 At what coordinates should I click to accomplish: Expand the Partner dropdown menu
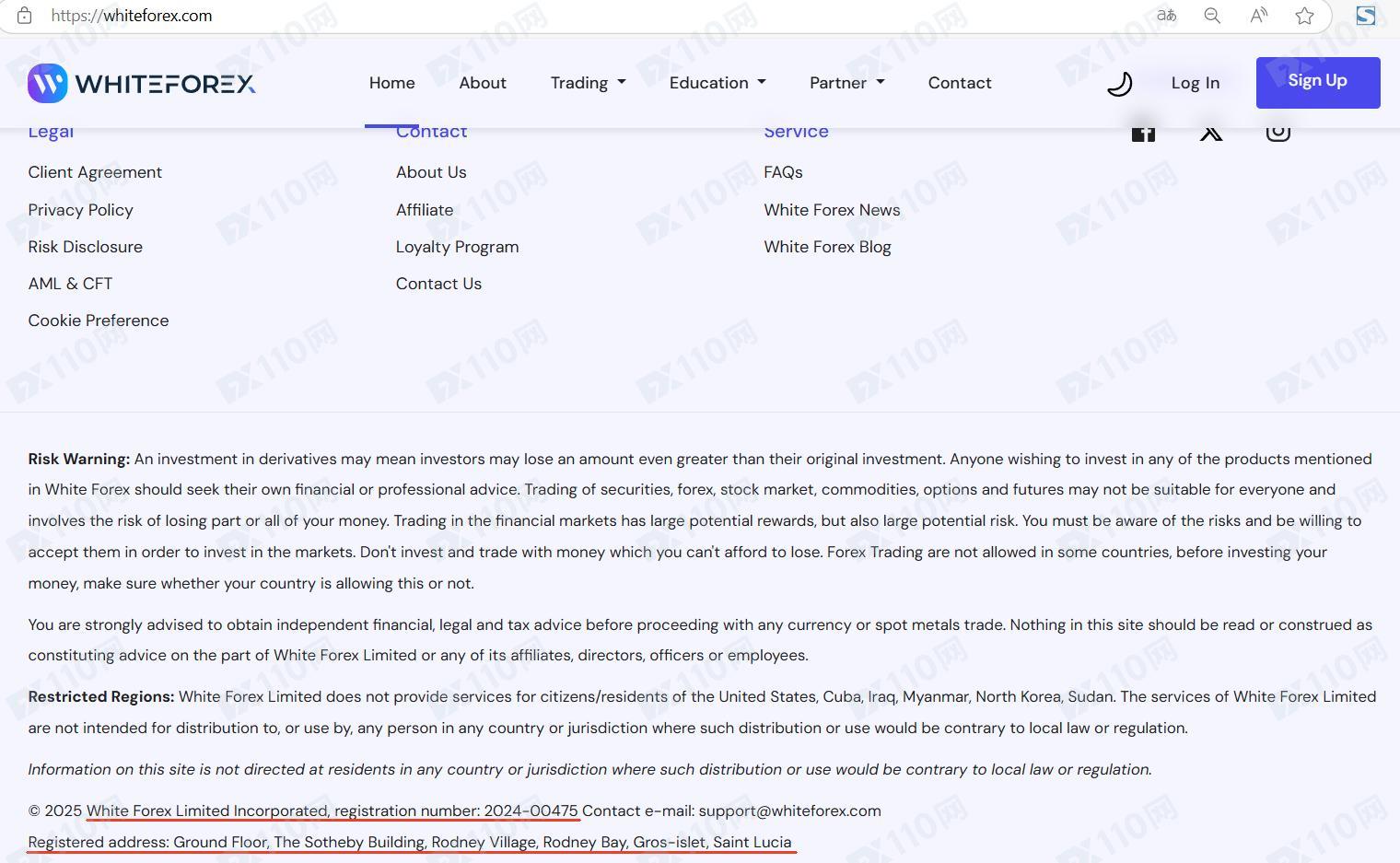pyautogui.click(x=846, y=83)
